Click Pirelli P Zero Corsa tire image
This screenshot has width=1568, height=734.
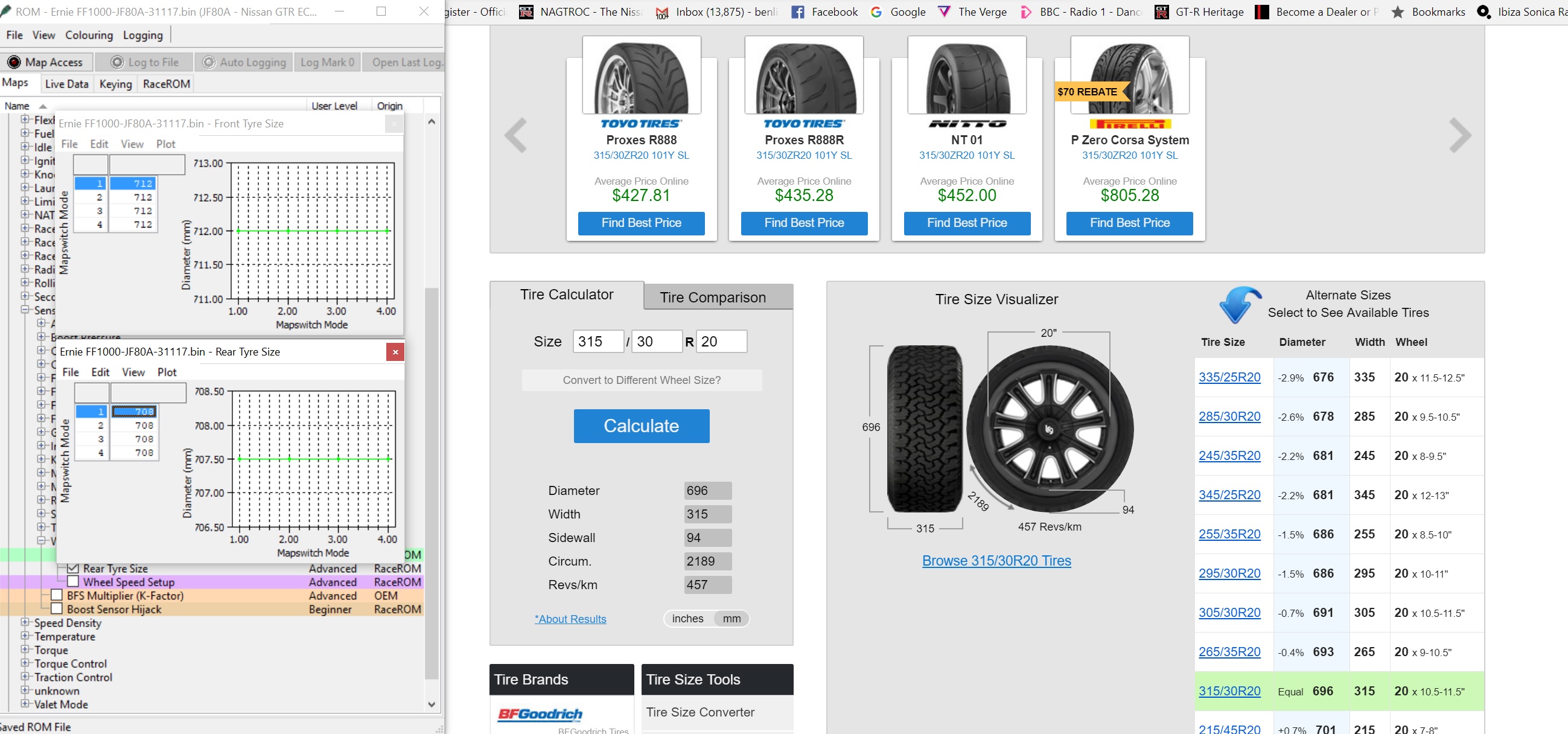tap(1129, 75)
